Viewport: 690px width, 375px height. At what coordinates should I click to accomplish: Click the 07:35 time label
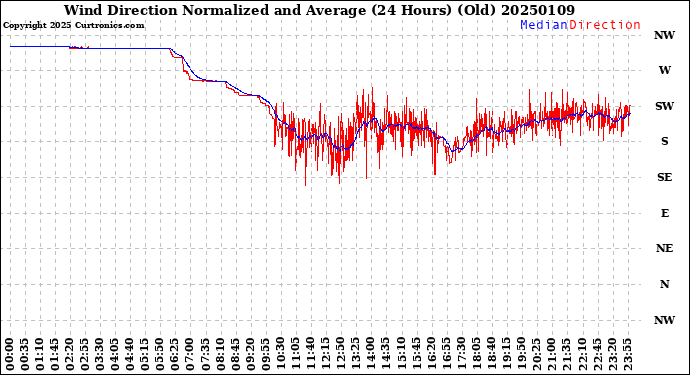click(x=206, y=355)
